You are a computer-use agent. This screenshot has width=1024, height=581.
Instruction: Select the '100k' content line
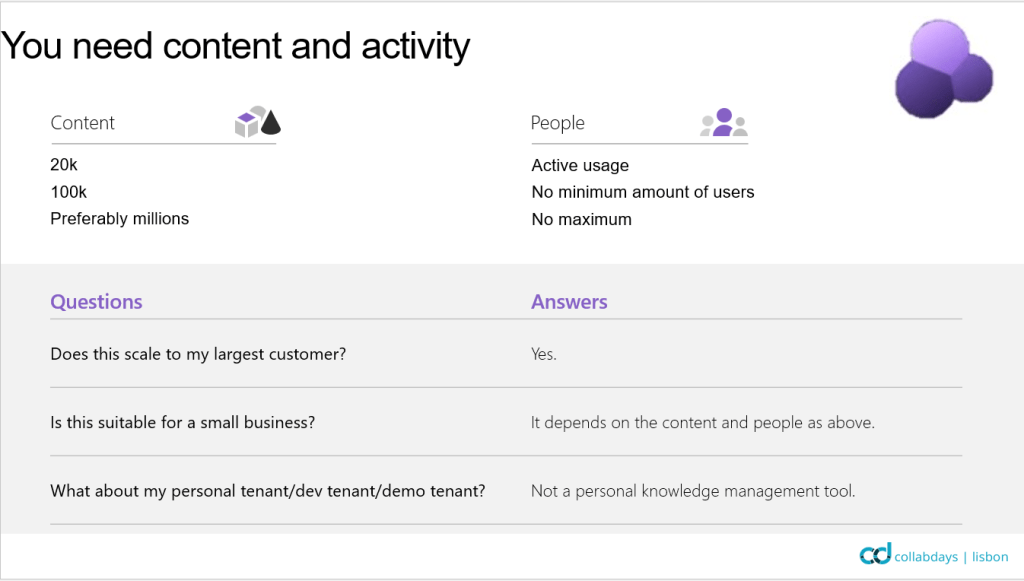[69, 192]
